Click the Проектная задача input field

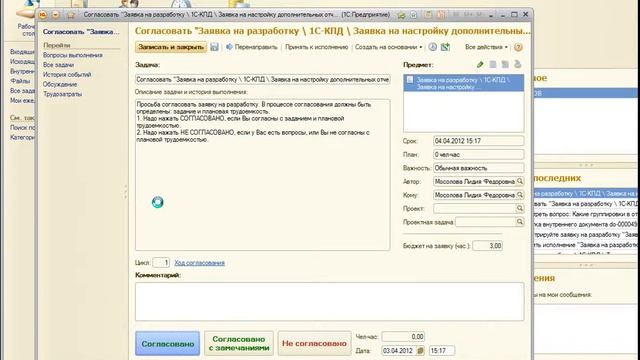tap(486, 222)
